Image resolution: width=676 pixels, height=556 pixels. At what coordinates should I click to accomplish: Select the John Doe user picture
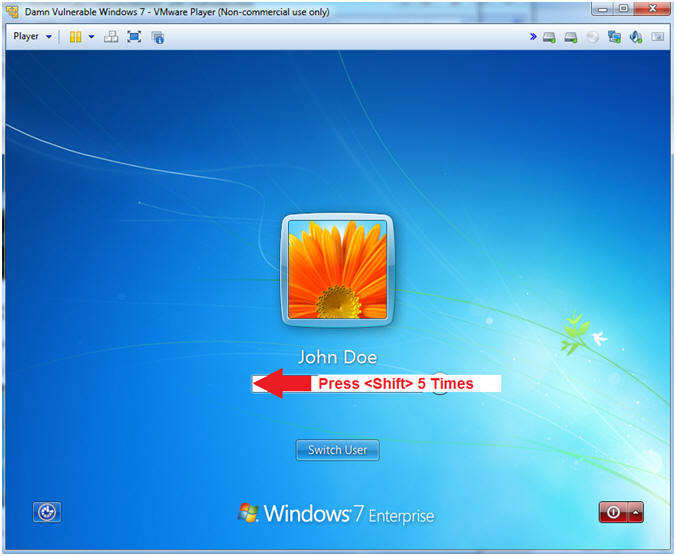click(x=338, y=270)
